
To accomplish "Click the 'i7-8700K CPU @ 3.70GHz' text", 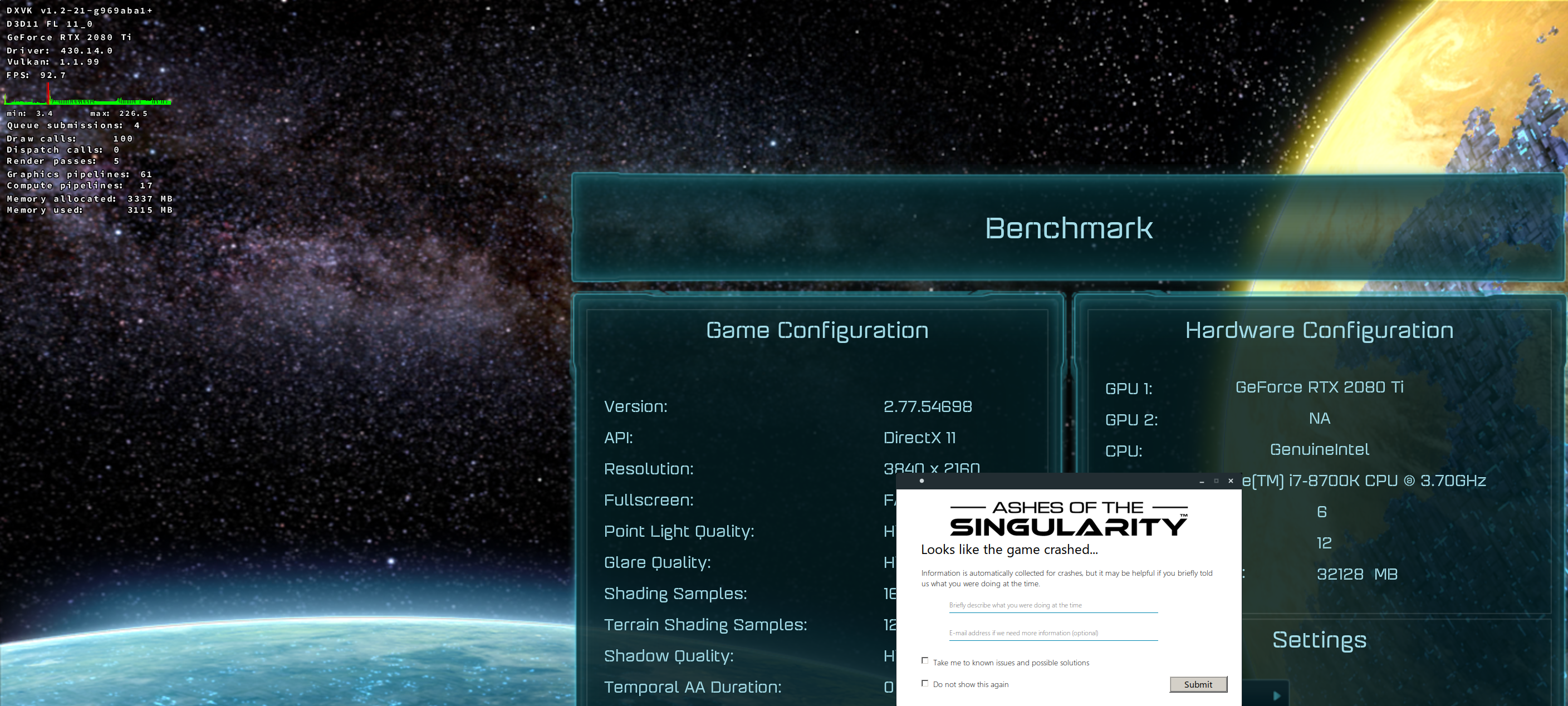I will pos(1387,481).
